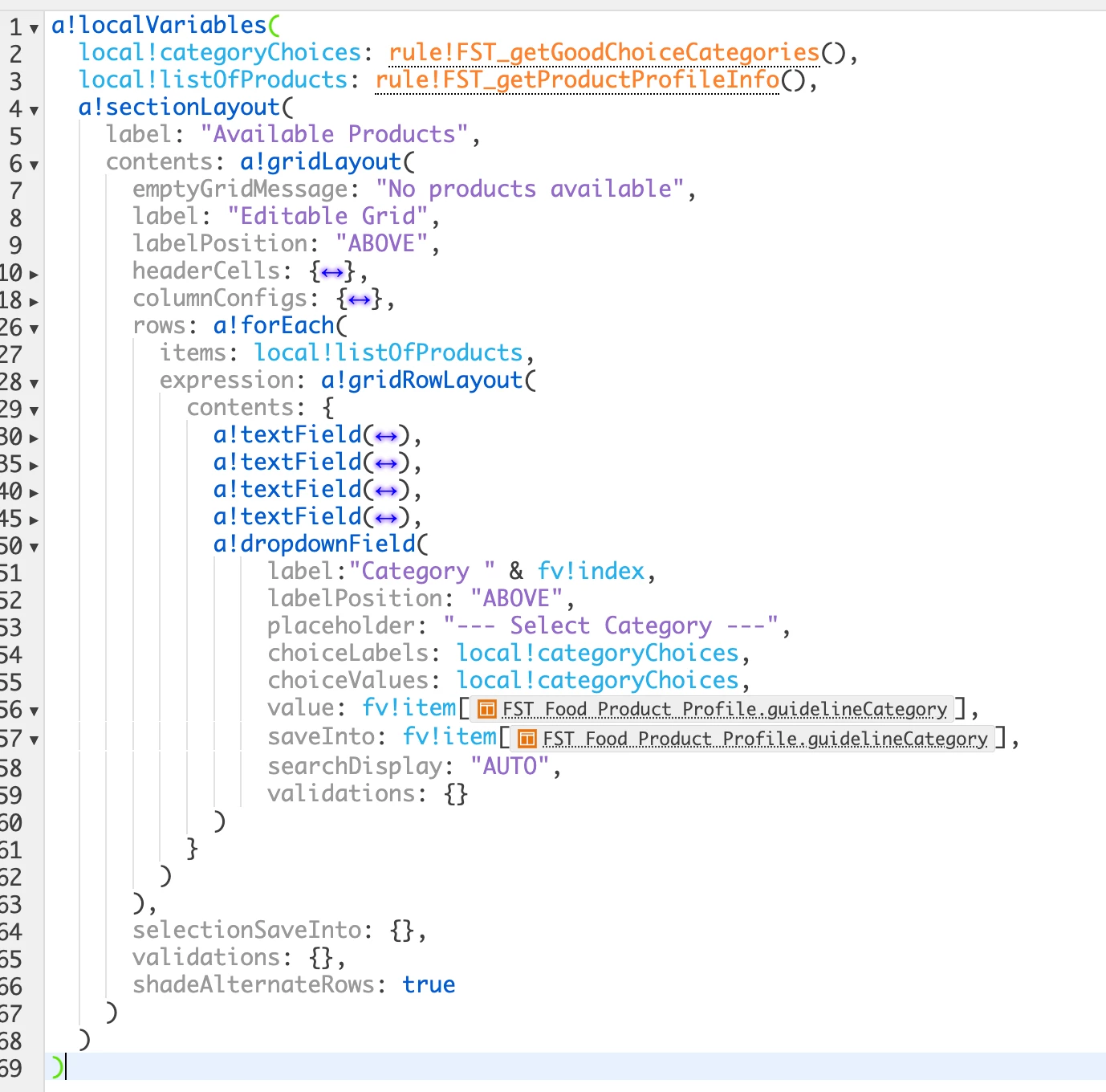Click the "No products available" string
The image size is (1106, 1092).
tap(530, 189)
